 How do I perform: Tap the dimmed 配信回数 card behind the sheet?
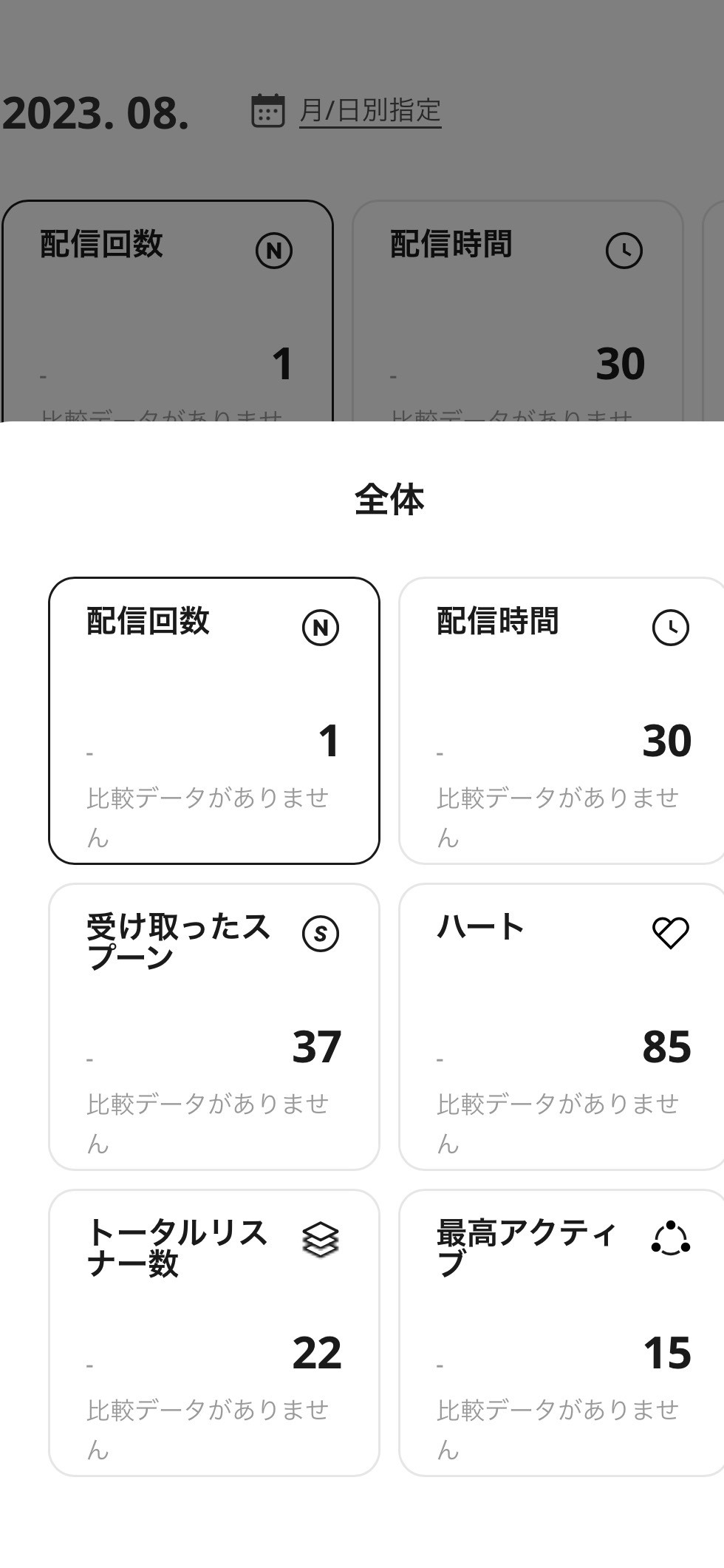point(168,310)
